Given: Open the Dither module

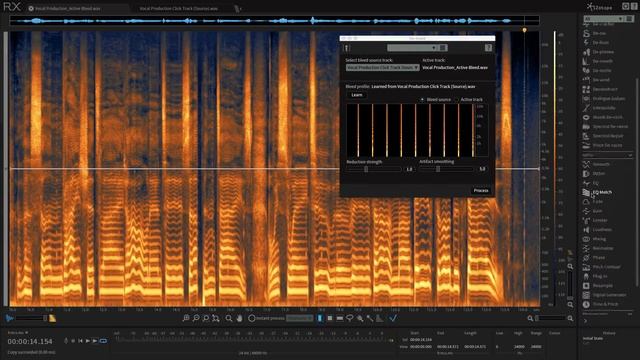Looking at the screenshot, I should pyautogui.click(x=599, y=173).
